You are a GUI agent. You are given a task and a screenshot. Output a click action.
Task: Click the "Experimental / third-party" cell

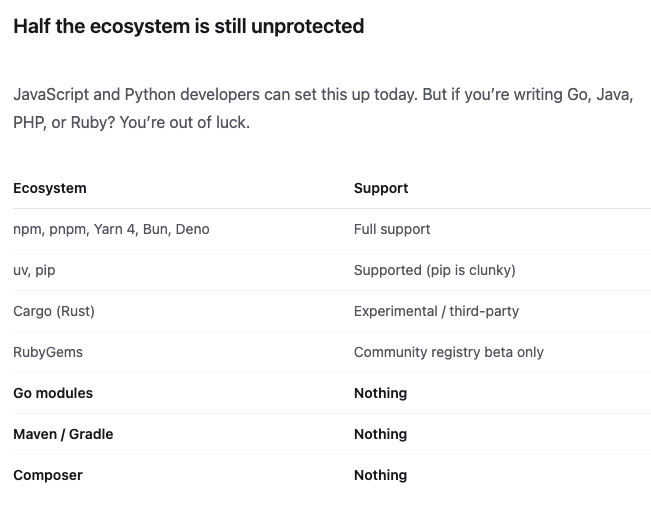[436, 311]
